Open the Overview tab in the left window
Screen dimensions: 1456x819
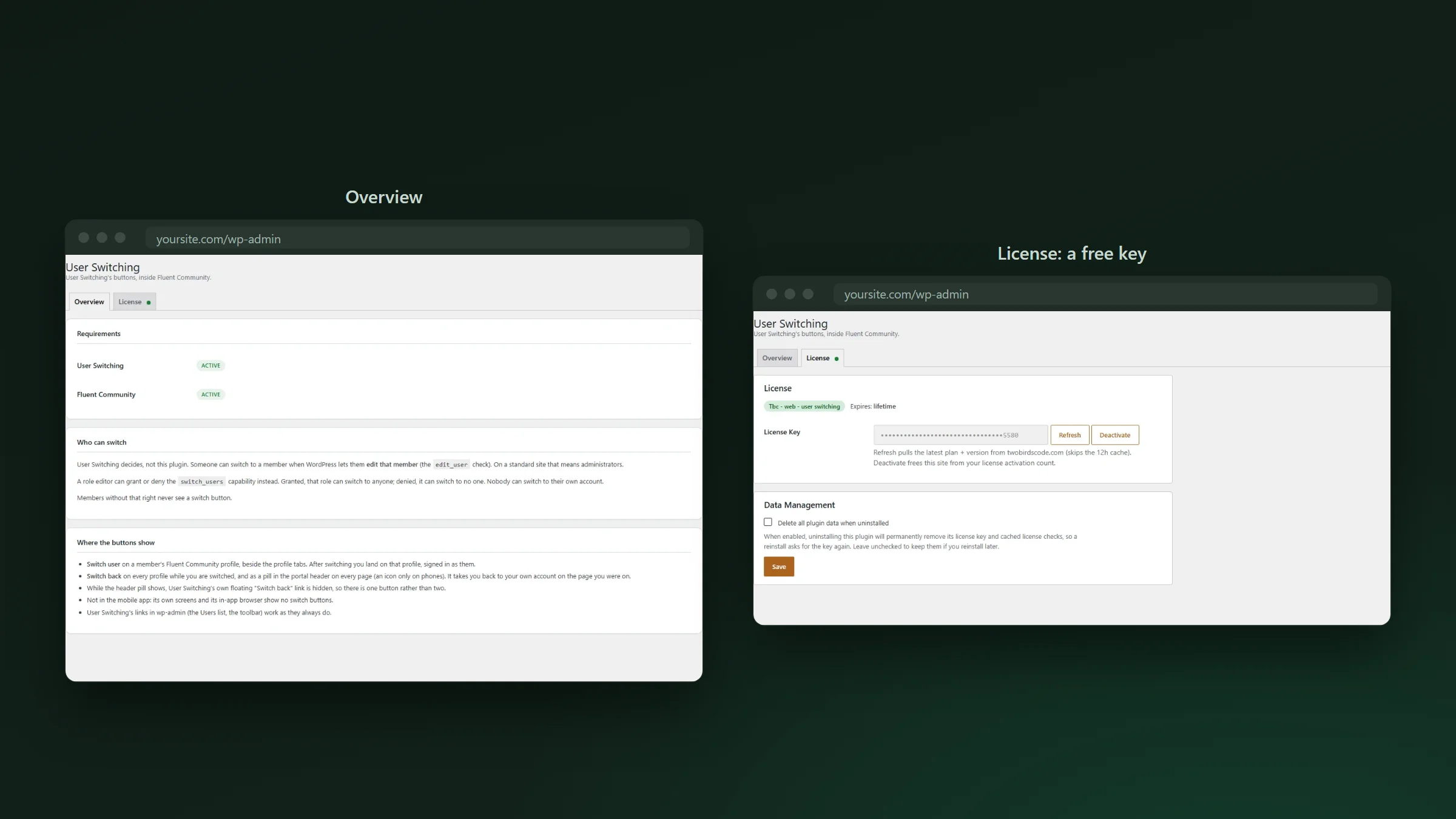point(89,302)
